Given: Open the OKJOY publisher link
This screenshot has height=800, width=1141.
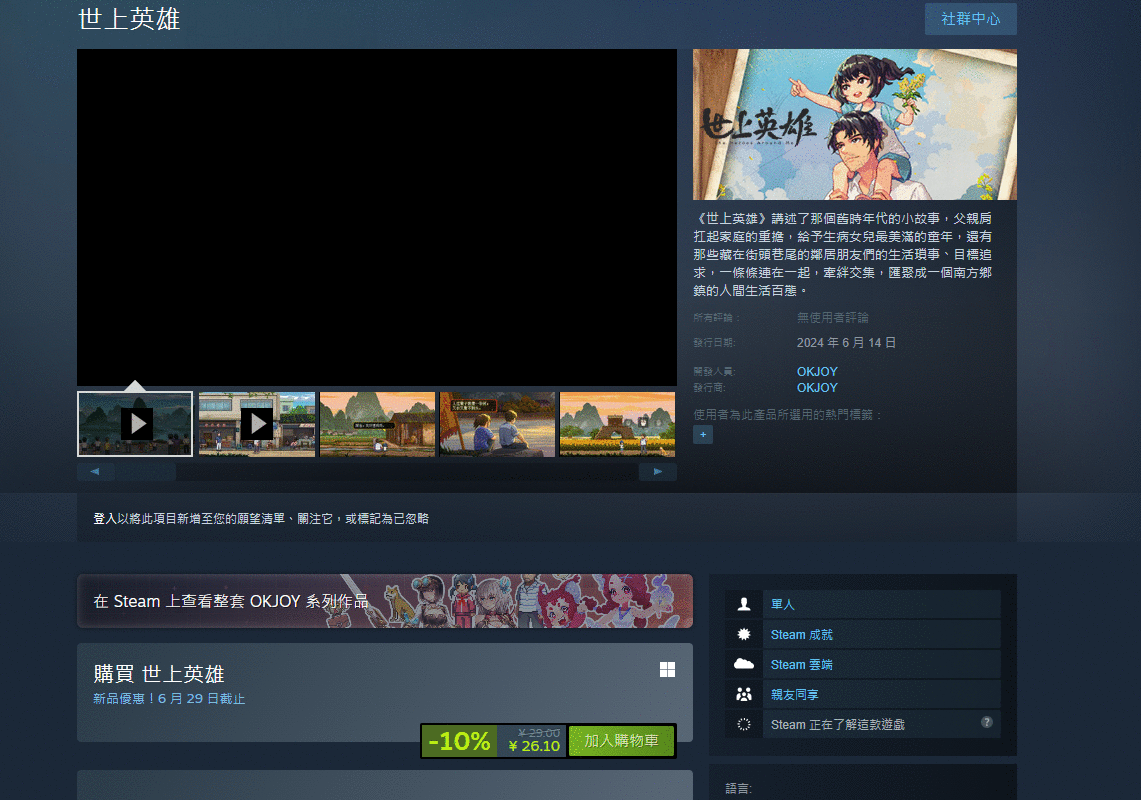Looking at the screenshot, I should [817, 388].
